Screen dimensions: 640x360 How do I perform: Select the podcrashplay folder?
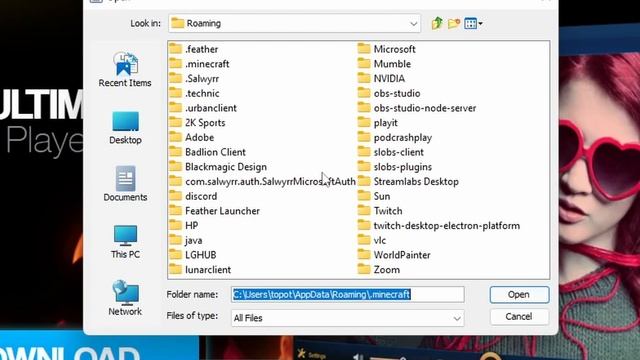coord(395,138)
